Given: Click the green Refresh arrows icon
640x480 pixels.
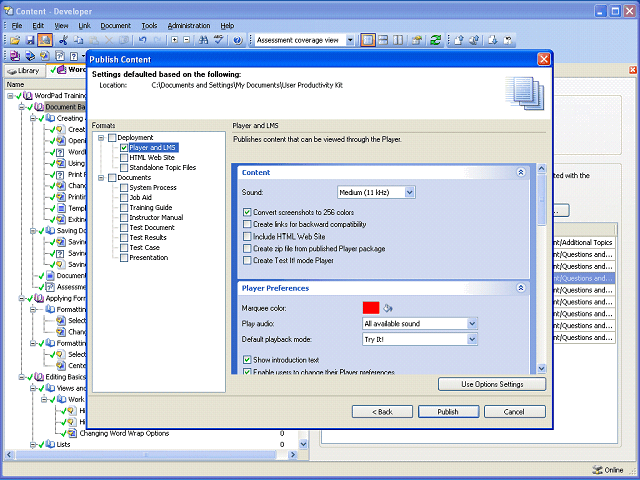Looking at the screenshot, I should [436, 40].
